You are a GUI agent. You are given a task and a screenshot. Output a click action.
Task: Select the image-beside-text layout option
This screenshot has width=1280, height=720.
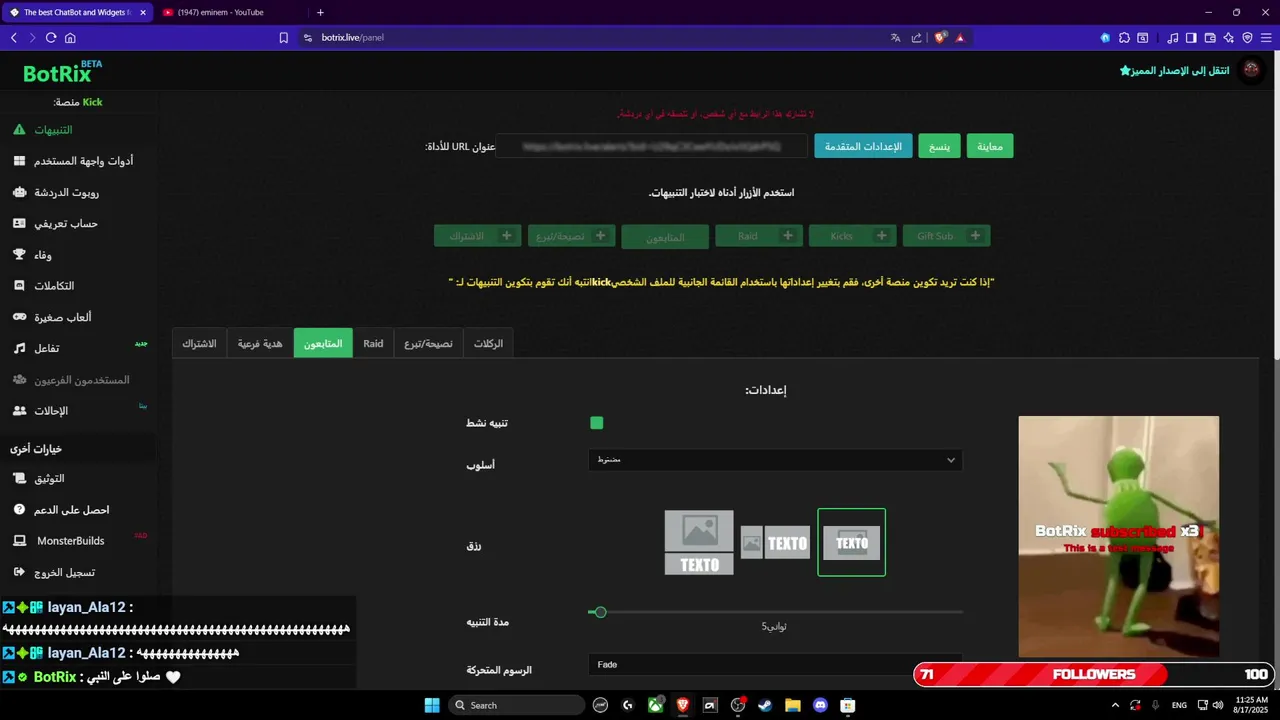point(775,543)
